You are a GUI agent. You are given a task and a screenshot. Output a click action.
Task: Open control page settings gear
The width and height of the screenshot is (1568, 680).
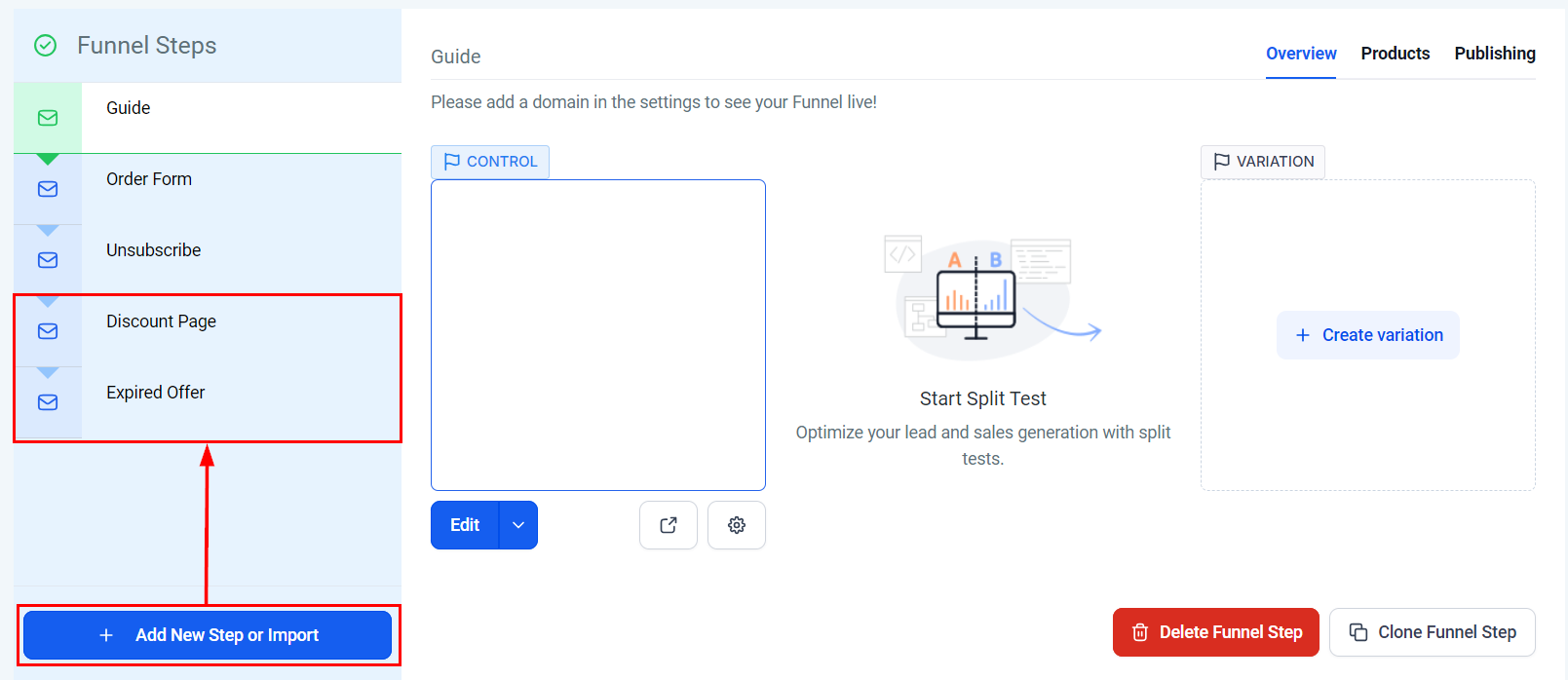pos(737,525)
